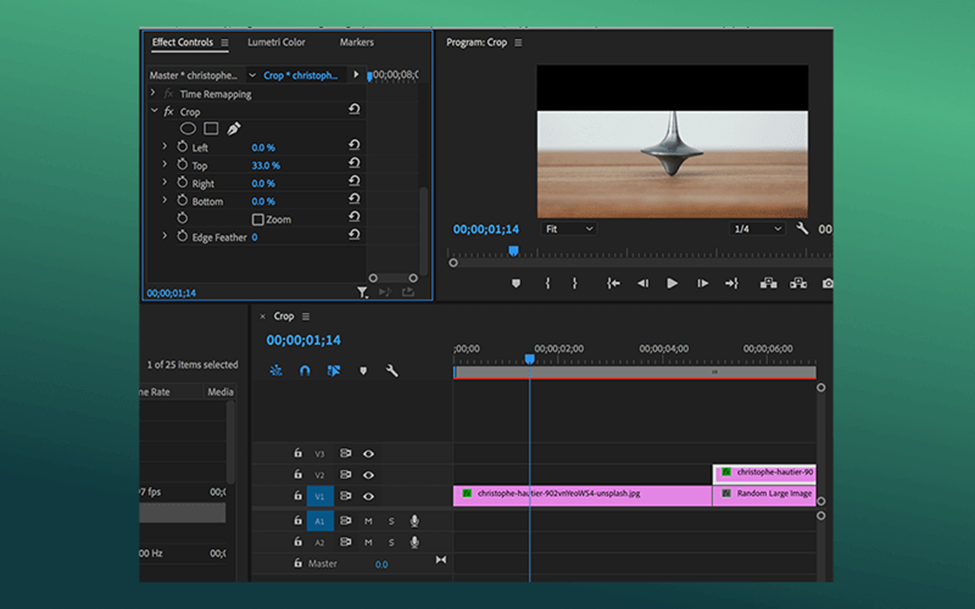The width and height of the screenshot is (975, 609).
Task: Toggle animation stopwatch for Top
Action: (x=182, y=164)
